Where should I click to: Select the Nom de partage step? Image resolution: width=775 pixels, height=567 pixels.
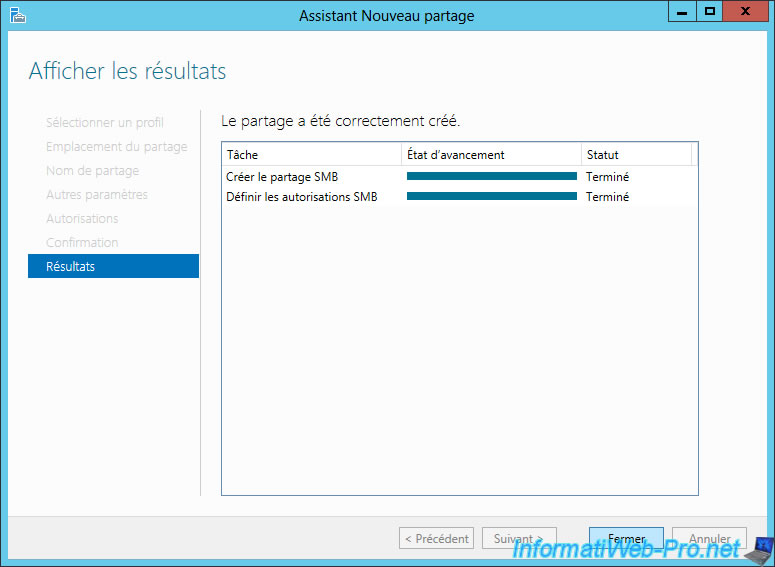click(92, 171)
